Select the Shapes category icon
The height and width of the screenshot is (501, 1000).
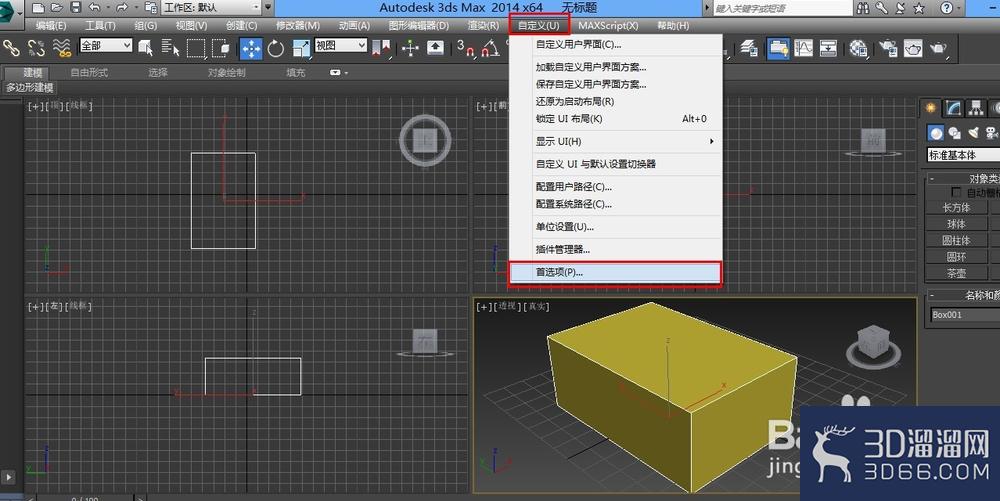tap(955, 133)
